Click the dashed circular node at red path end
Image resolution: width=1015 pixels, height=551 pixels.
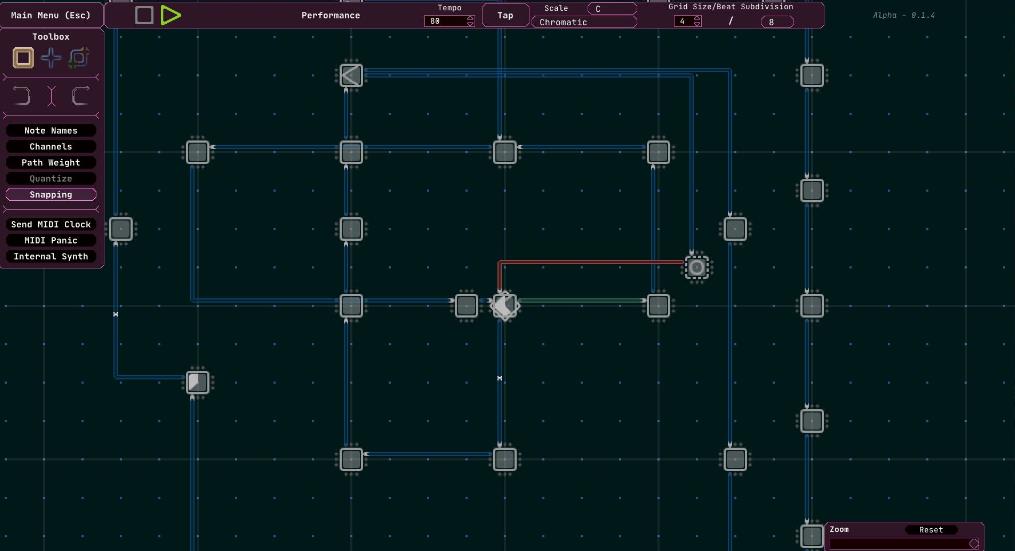pos(697,267)
